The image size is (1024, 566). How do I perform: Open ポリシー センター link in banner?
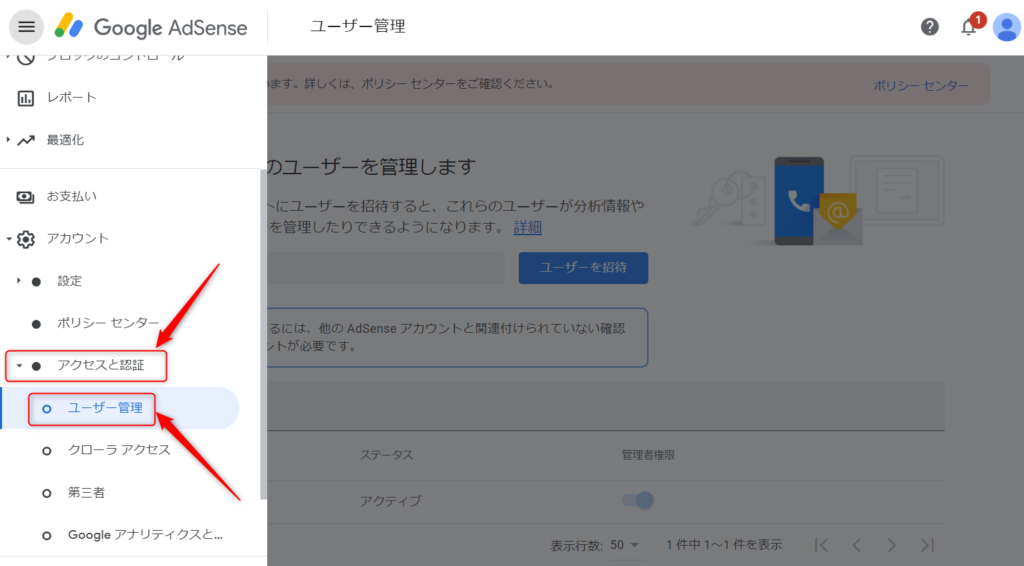921,86
